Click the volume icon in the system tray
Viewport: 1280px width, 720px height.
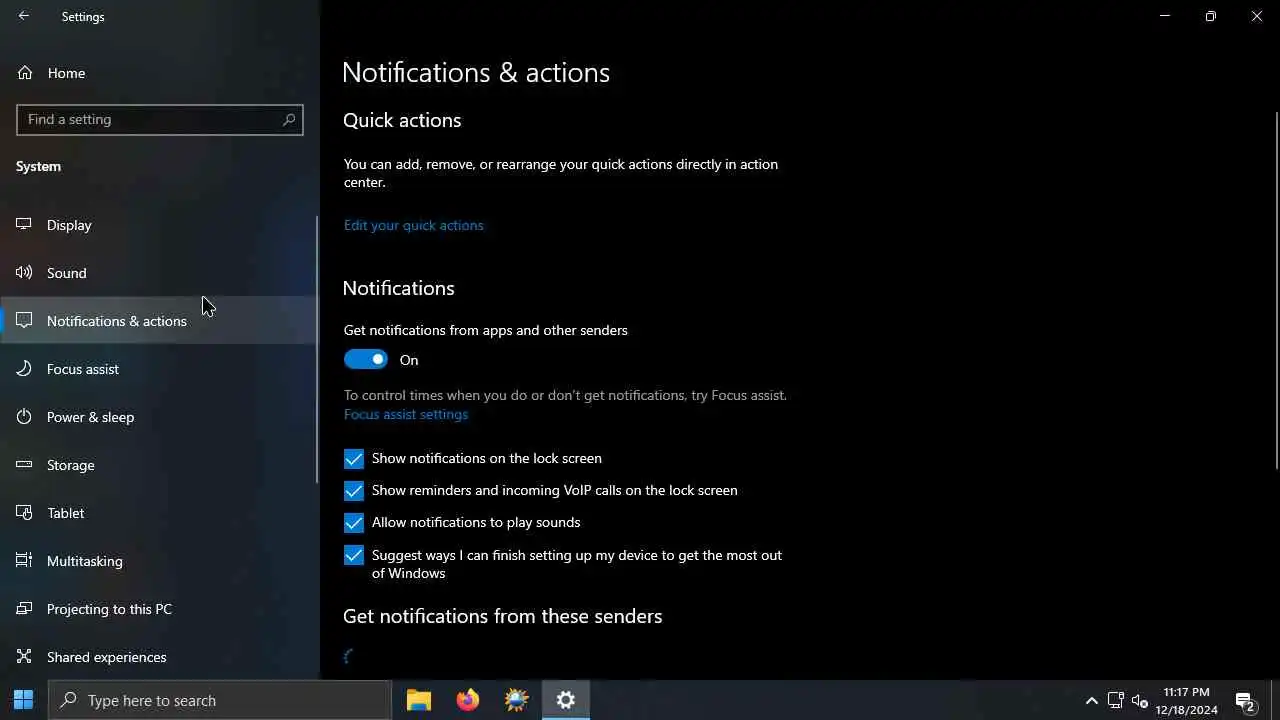point(1140,700)
